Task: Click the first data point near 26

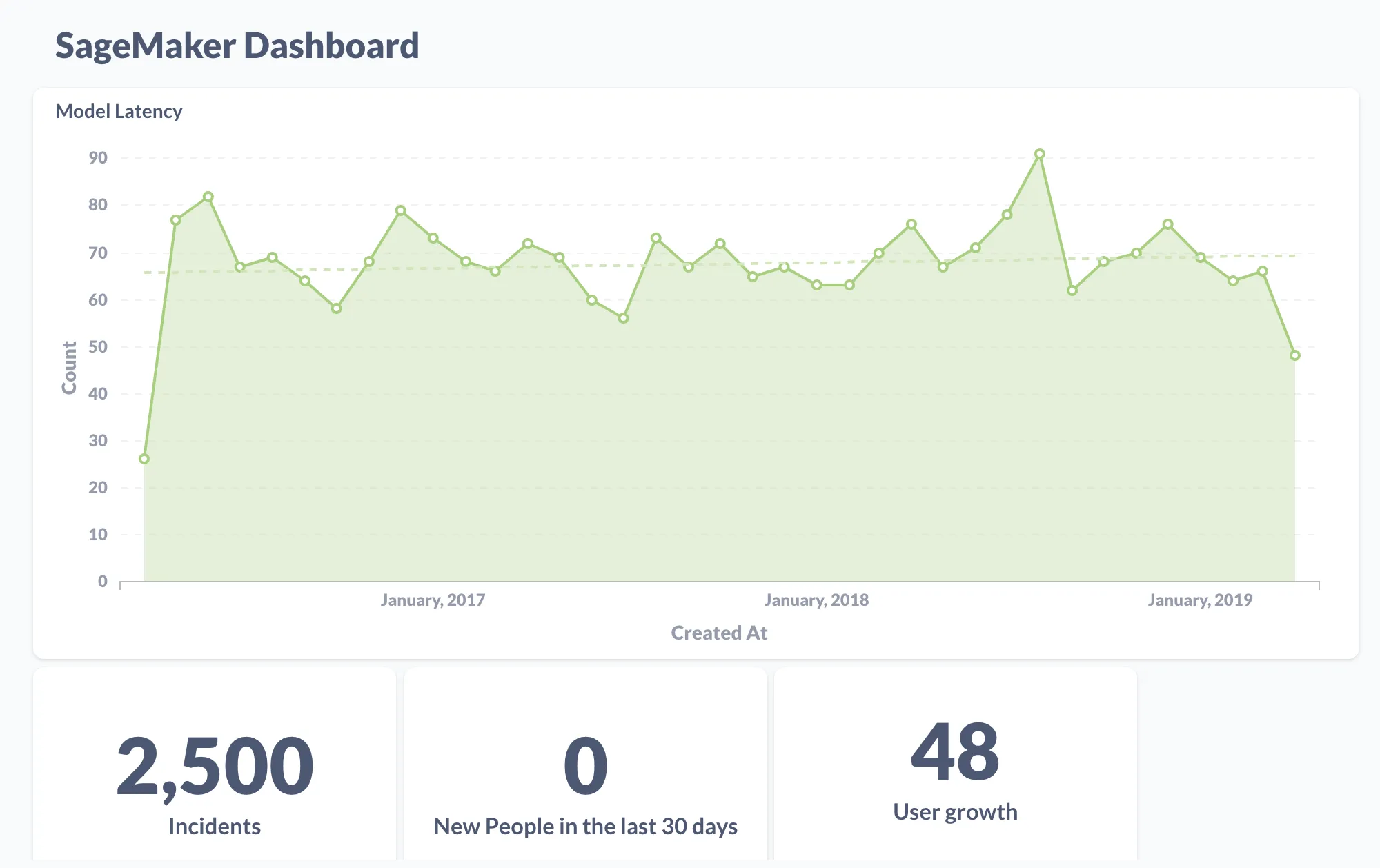Action: [144, 459]
